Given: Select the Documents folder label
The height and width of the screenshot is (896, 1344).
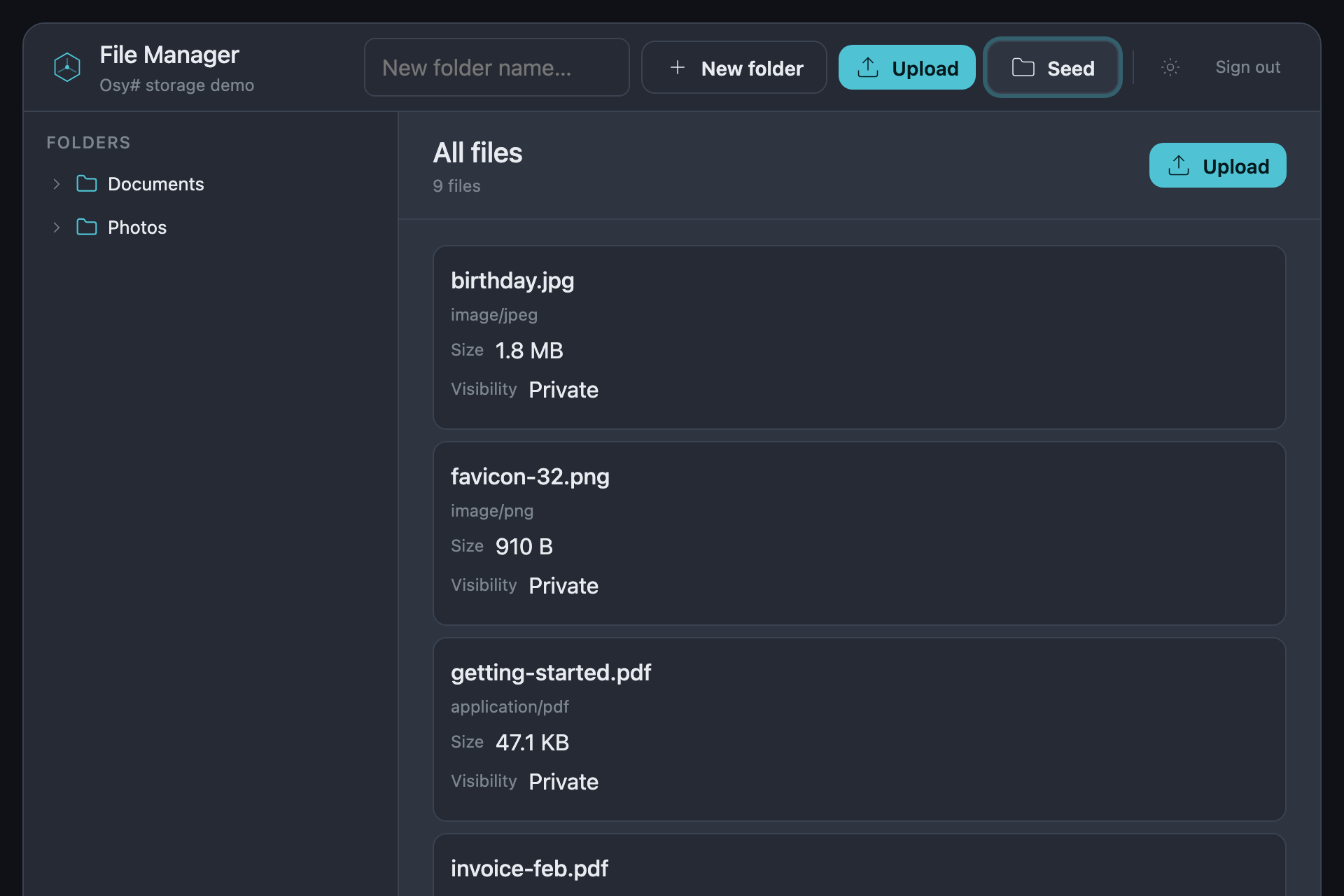Looking at the screenshot, I should pos(156,184).
